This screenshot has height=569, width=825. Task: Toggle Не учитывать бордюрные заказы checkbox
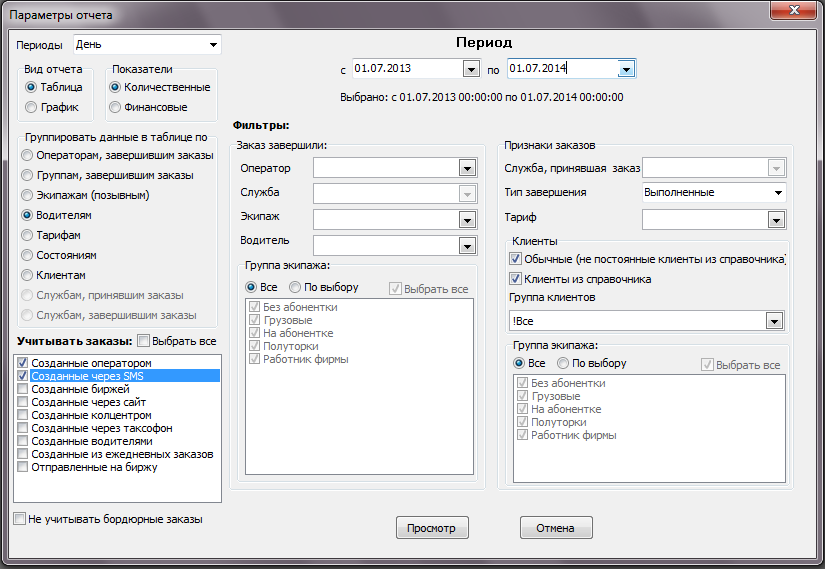[20, 519]
